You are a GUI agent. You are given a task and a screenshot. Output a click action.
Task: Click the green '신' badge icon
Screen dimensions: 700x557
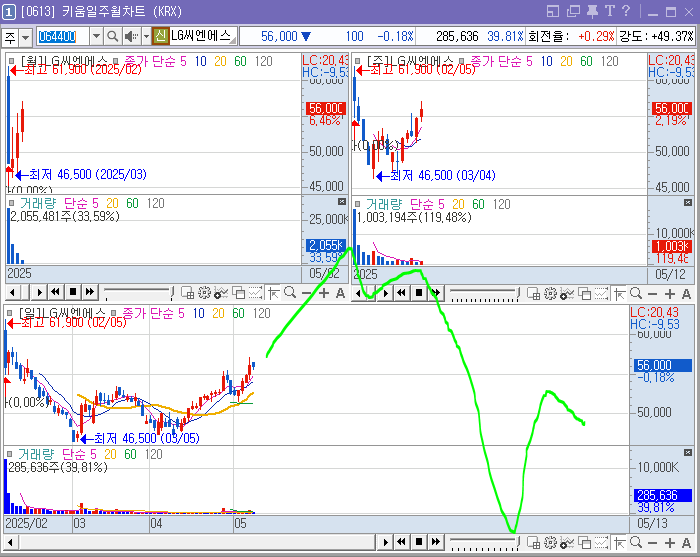[160, 36]
